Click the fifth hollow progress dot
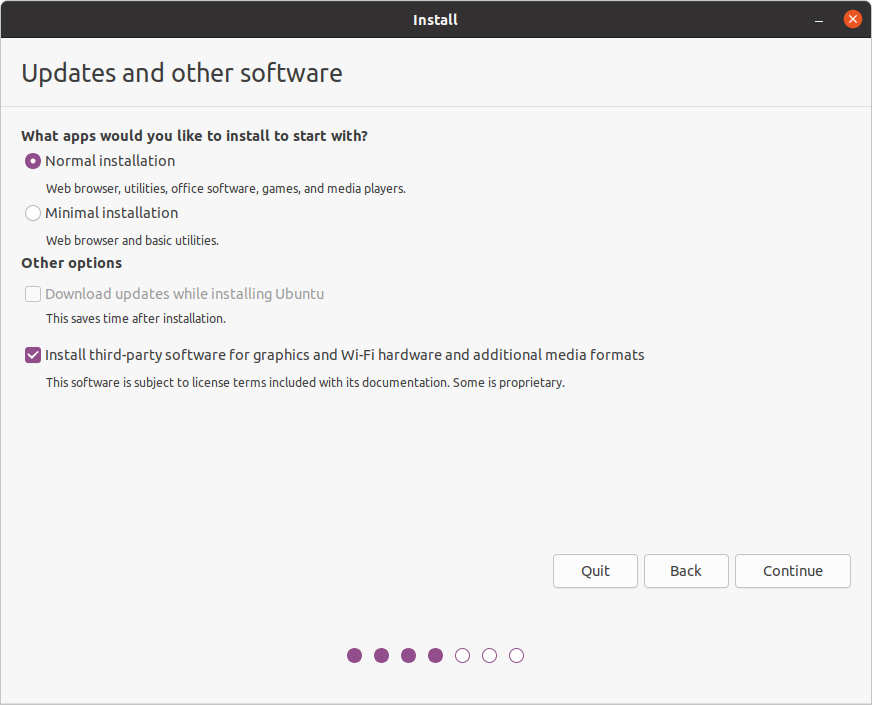The width and height of the screenshot is (872, 705). 462,655
